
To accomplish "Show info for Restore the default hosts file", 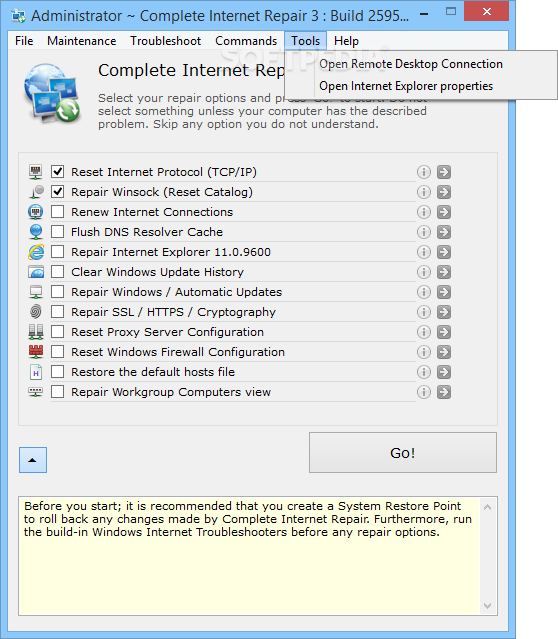I will click(x=423, y=372).
